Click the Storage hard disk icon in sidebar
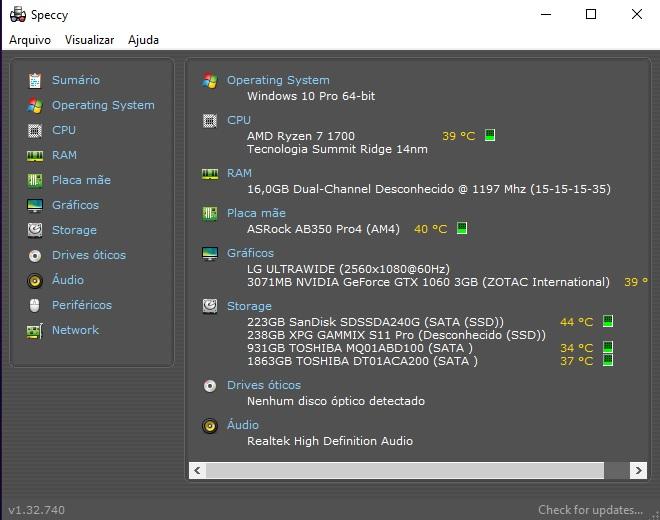Screen dimensions: 660x520 [x=35, y=230]
